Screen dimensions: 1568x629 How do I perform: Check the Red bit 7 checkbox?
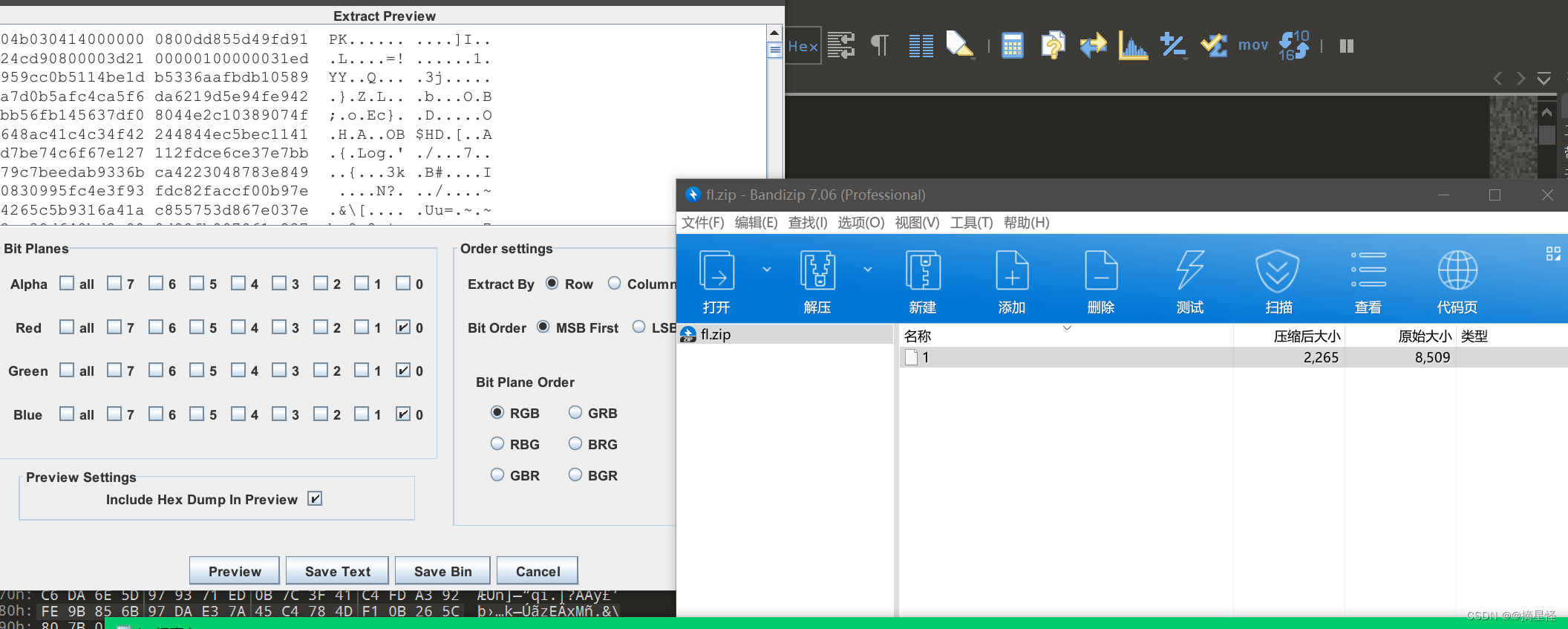[x=114, y=327]
